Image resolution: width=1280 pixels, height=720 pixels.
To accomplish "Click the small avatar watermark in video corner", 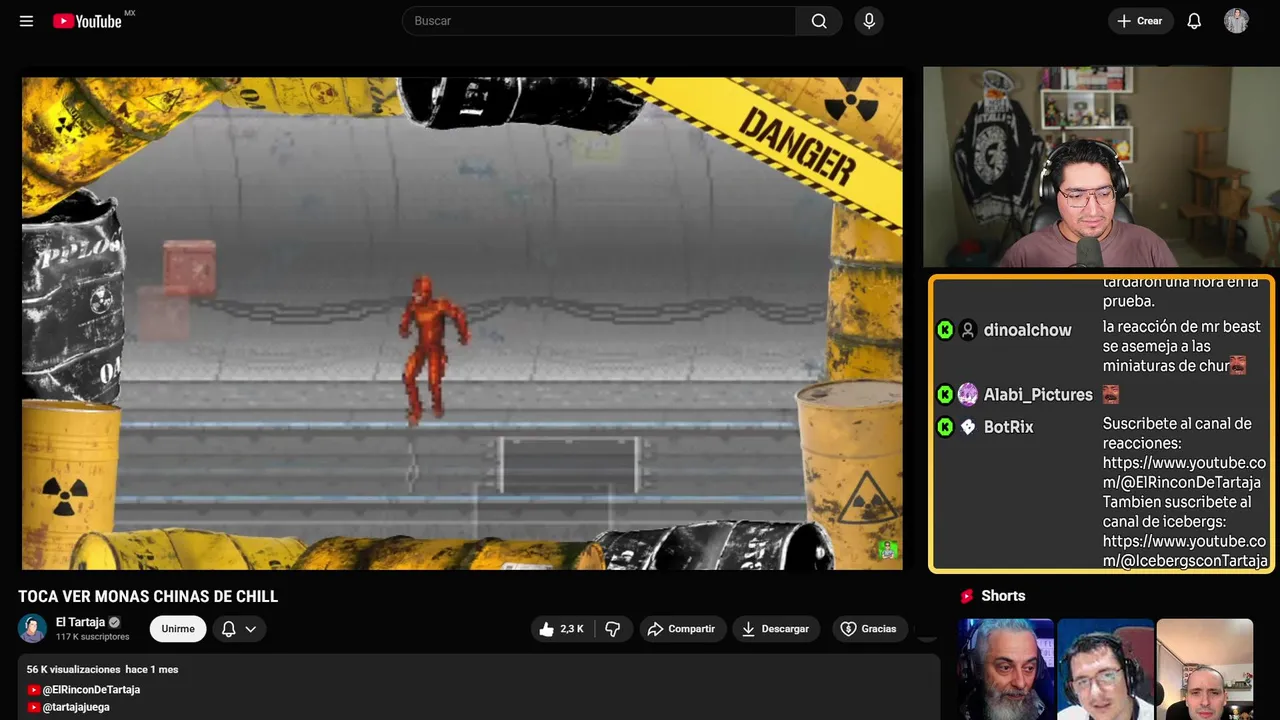I will [x=887, y=549].
